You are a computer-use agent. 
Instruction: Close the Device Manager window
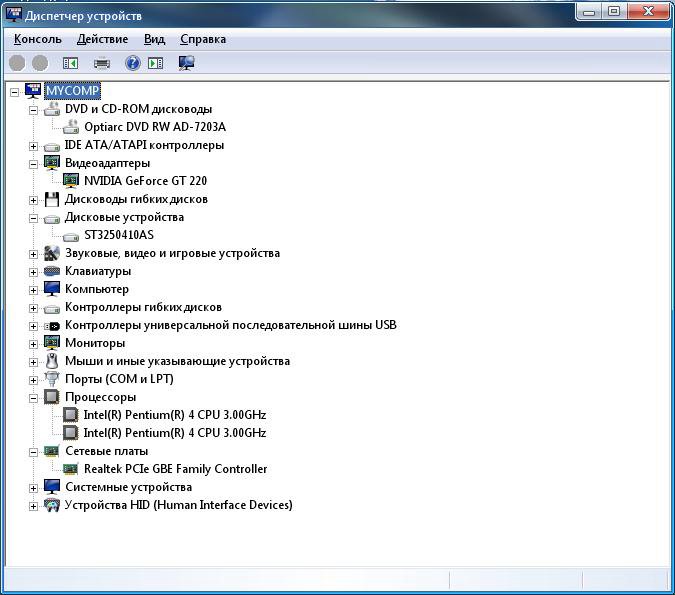[648, 11]
